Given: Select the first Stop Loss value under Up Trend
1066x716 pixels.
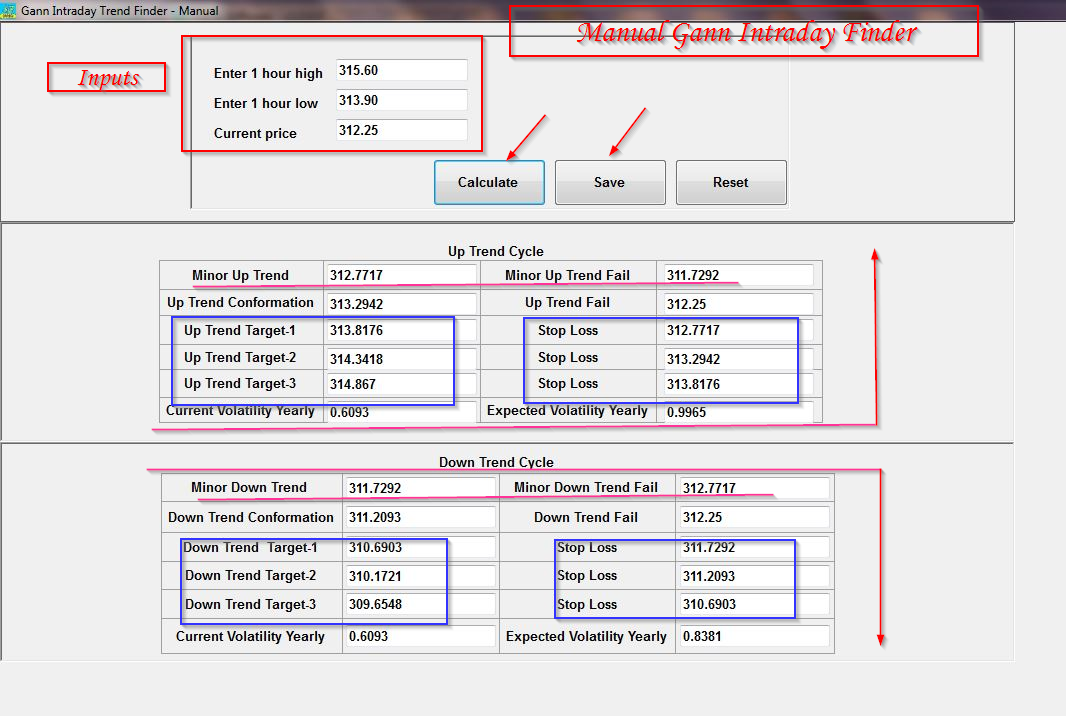Looking at the screenshot, I should pyautogui.click(x=735, y=329).
